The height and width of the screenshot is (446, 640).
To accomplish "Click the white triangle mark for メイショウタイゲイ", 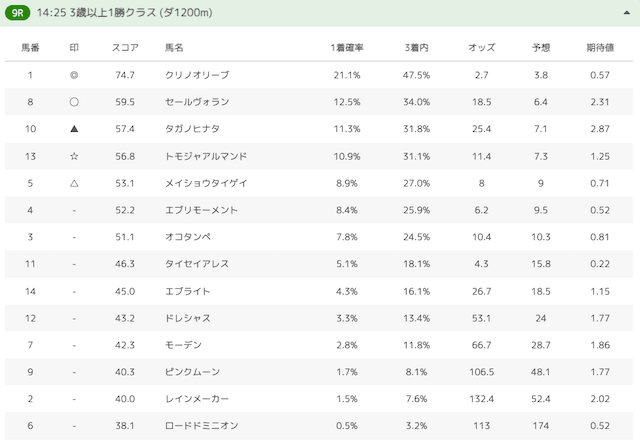I will (74, 183).
